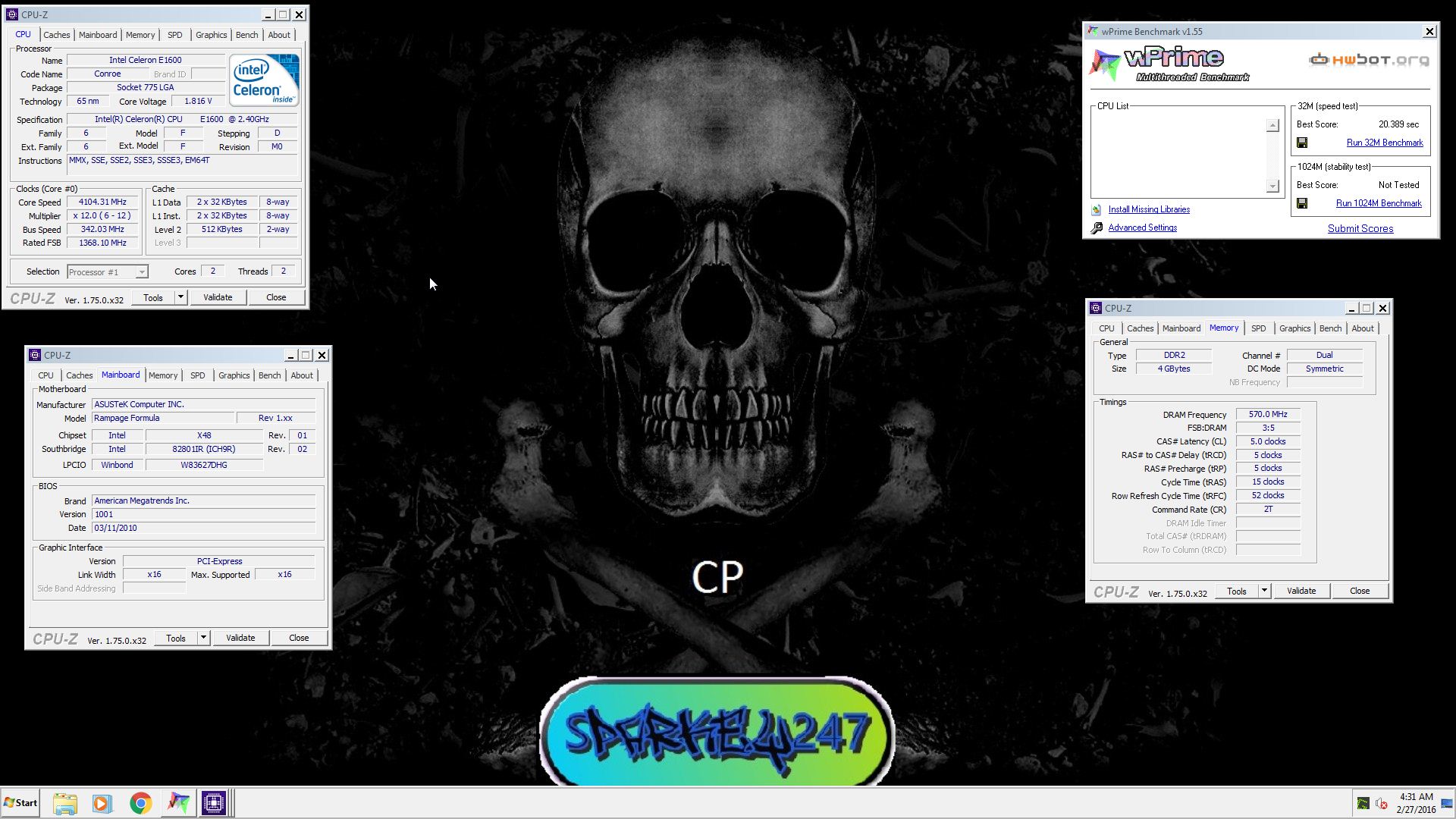Click the show desktop icon at the taskbar end

click(x=1448, y=803)
